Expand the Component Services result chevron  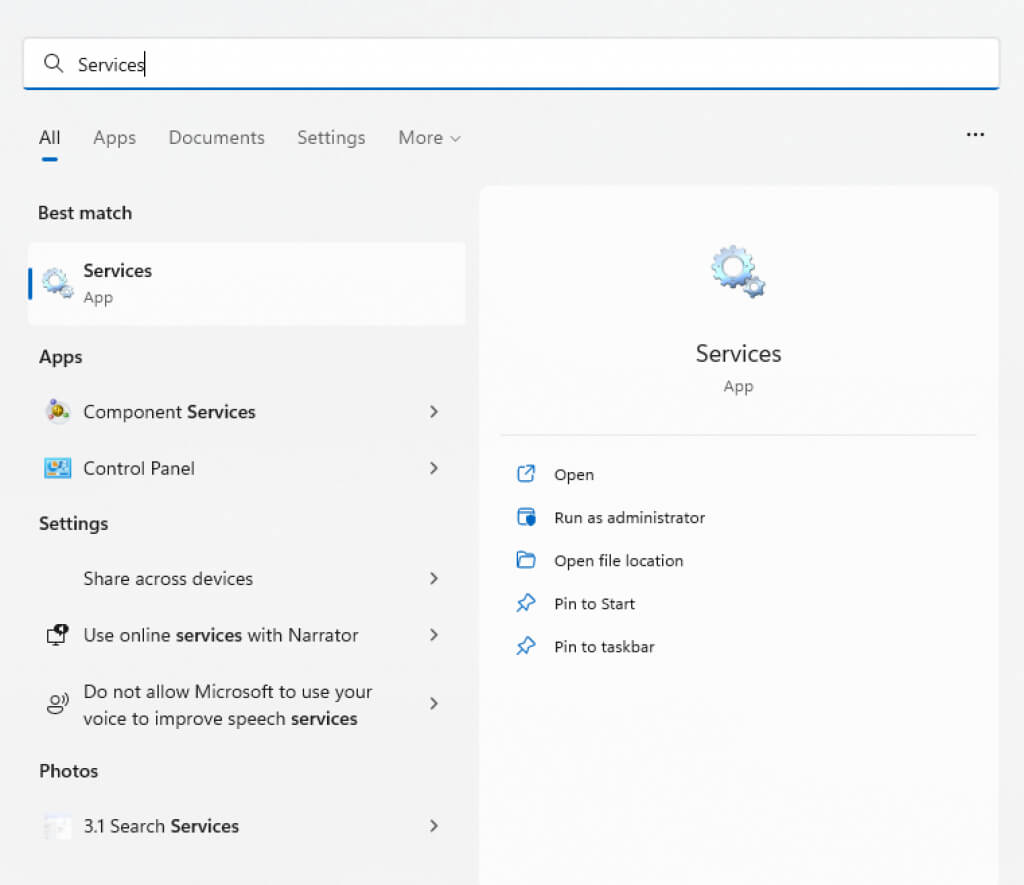(433, 412)
